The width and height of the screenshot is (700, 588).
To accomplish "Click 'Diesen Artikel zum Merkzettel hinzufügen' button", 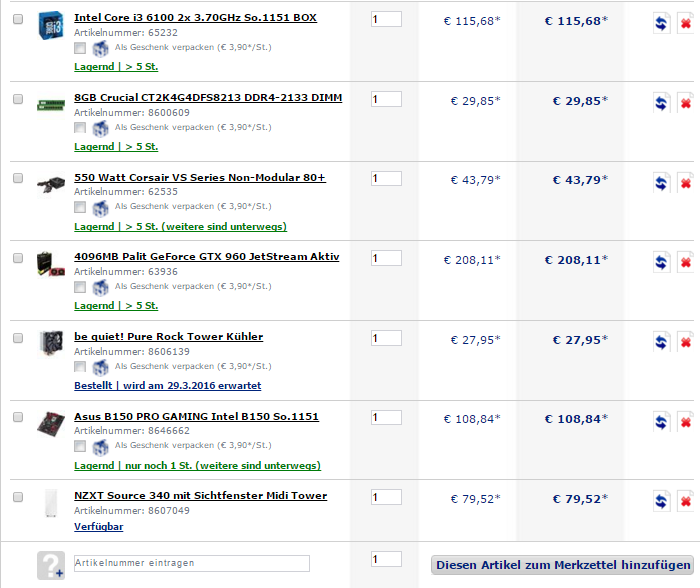I will [x=562, y=565].
